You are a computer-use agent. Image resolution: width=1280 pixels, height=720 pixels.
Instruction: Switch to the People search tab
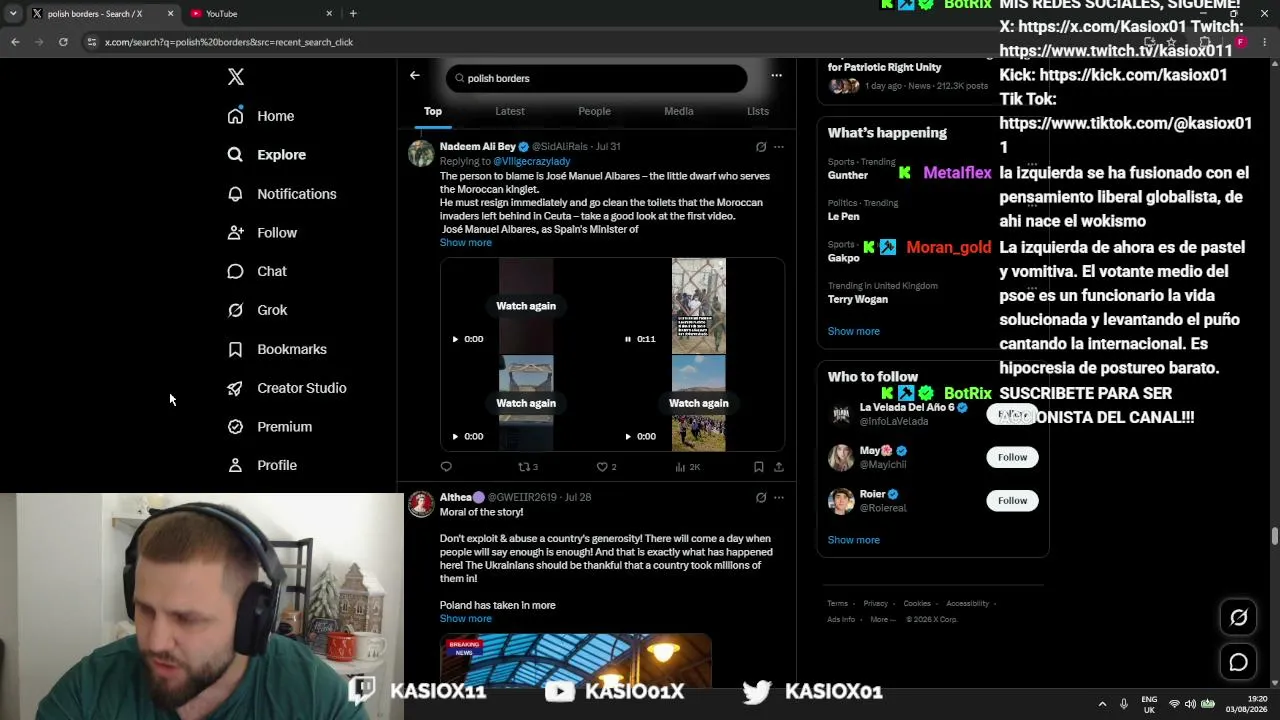pos(594,111)
